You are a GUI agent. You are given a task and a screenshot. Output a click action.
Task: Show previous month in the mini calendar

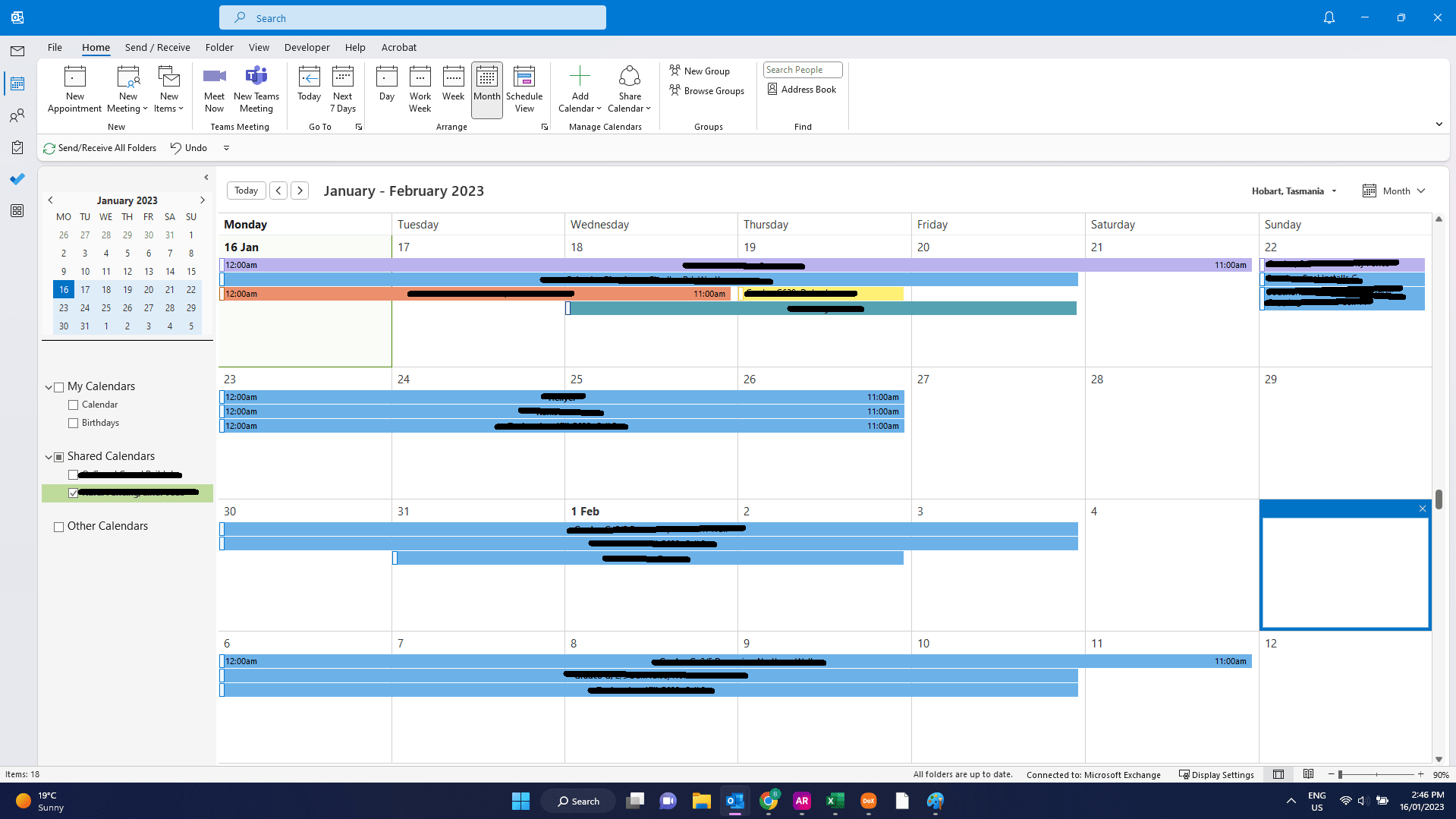click(x=51, y=200)
